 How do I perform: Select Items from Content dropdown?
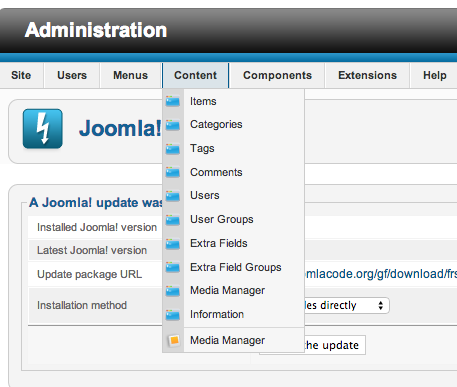(233, 101)
